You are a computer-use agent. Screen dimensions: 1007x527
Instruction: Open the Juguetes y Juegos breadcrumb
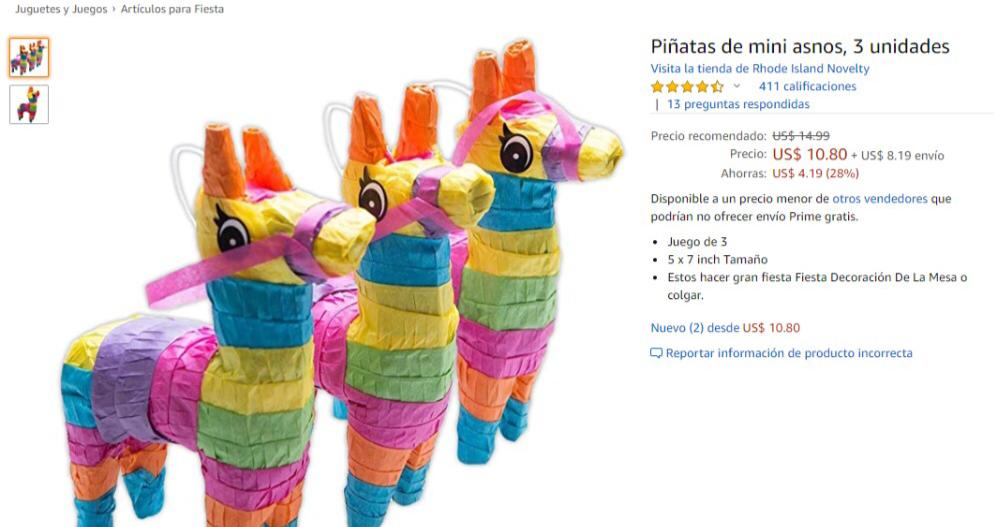pos(61,9)
